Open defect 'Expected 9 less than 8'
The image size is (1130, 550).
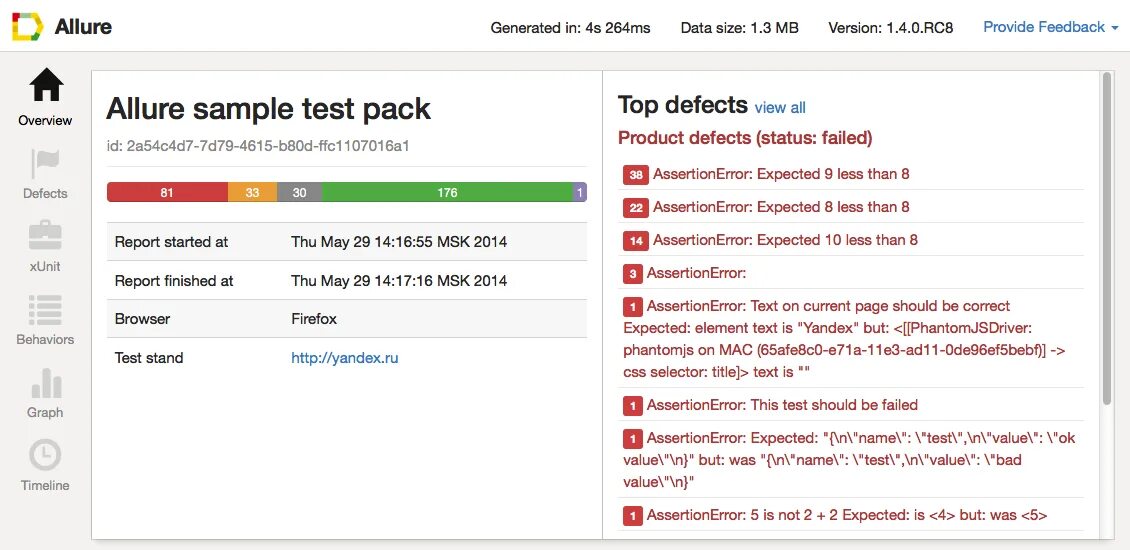pyautogui.click(x=780, y=174)
